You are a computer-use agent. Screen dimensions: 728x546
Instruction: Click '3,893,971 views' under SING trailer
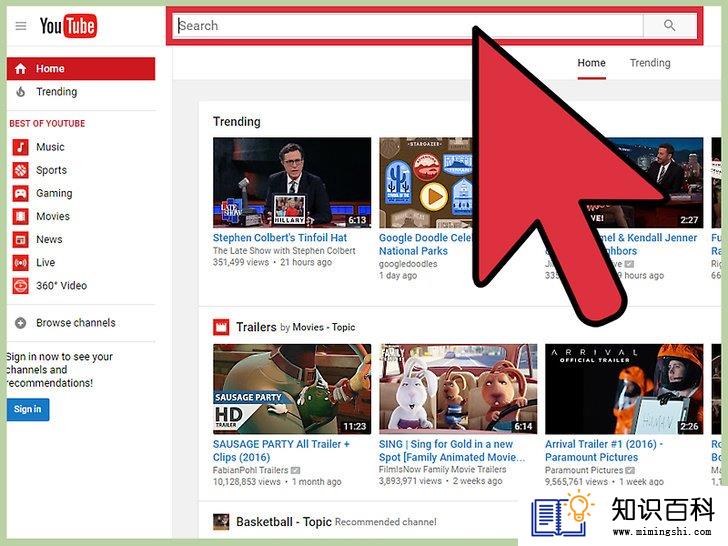click(410, 481)
